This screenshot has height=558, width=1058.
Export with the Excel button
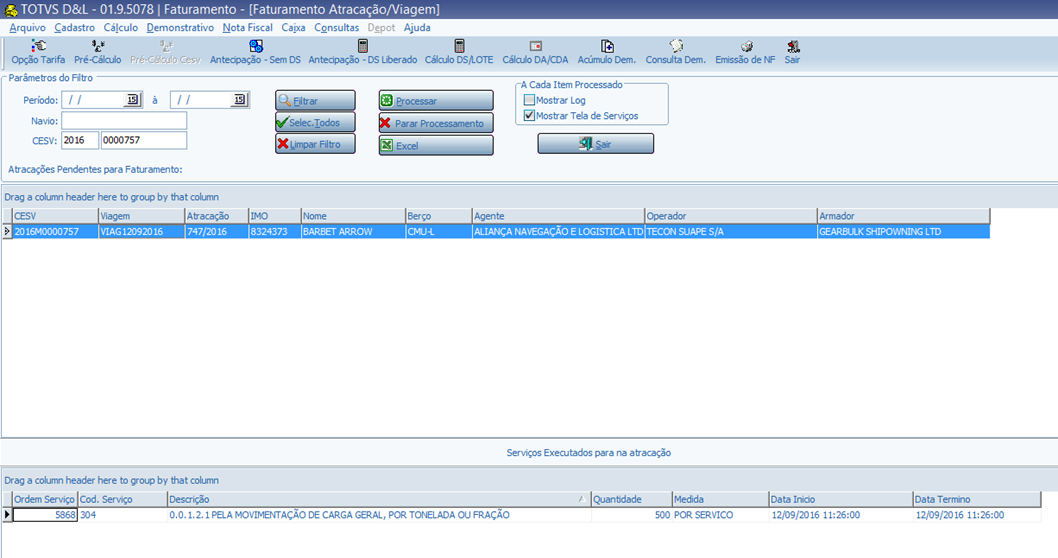436,145
